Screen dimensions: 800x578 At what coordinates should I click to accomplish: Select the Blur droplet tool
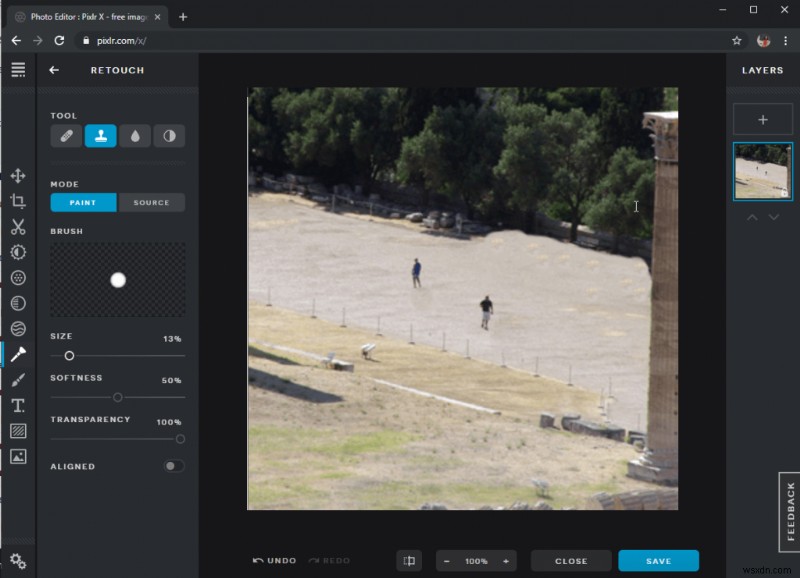(135, 135)
